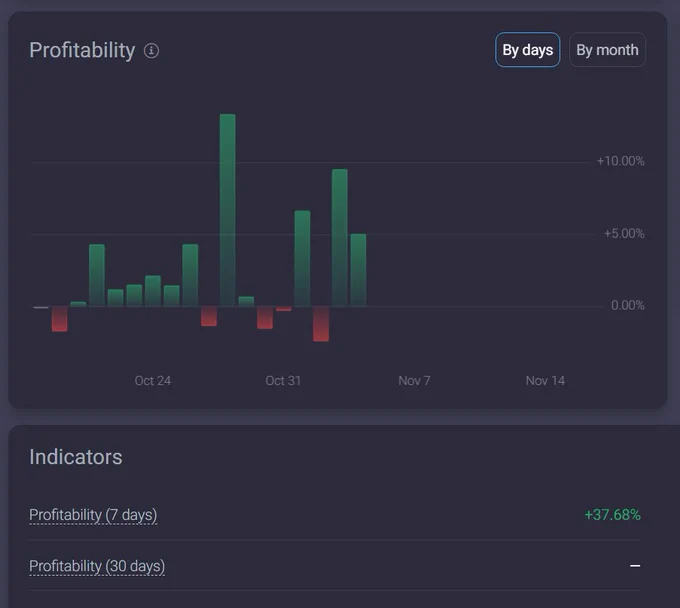Switch chart to By days

527,50
